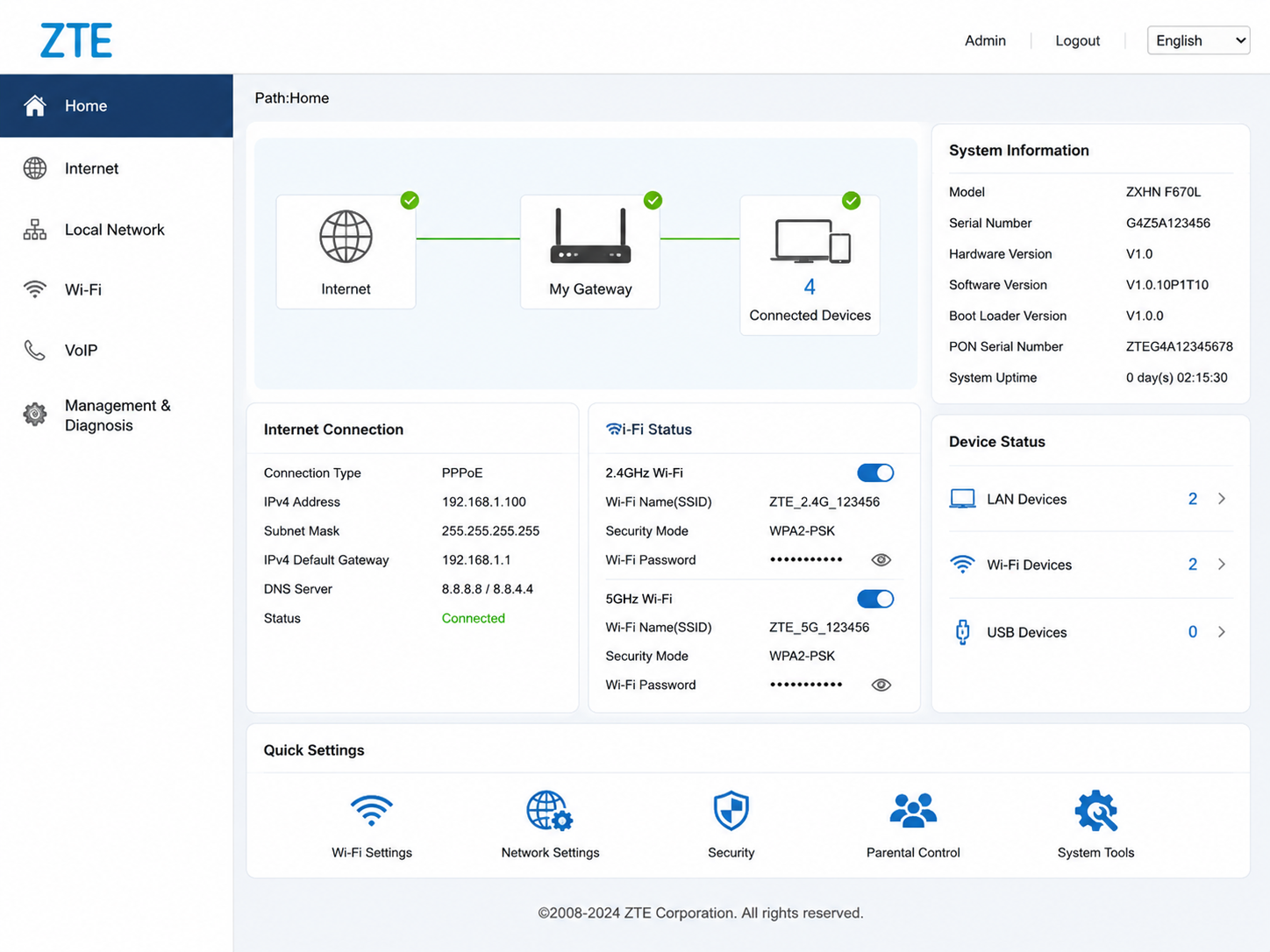Click the LAN Devices count 2
This screenshot has height=952, width=1270.
click(x=1193, y=499)
